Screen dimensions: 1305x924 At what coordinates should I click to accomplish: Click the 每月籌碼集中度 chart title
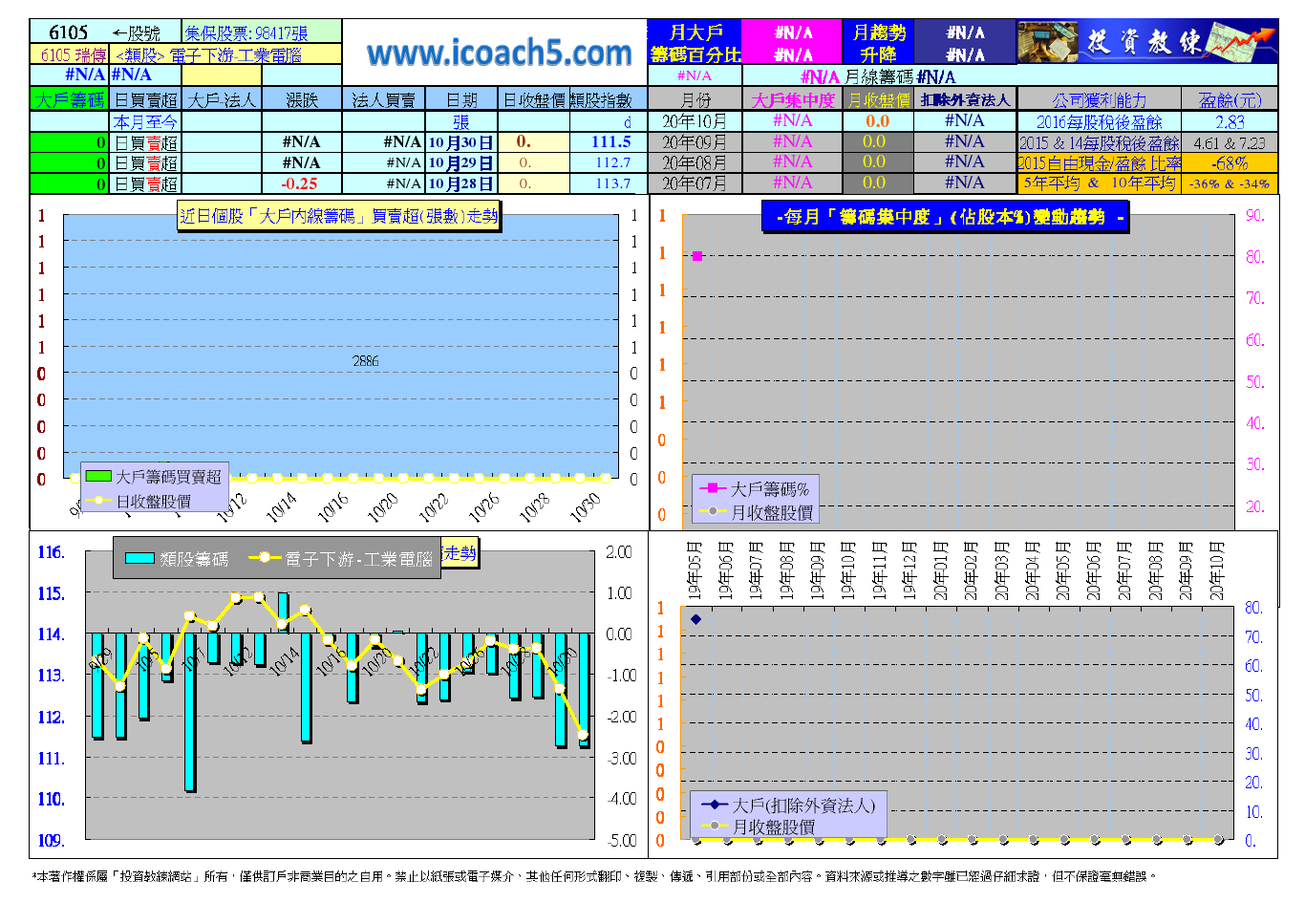[944, 217]
